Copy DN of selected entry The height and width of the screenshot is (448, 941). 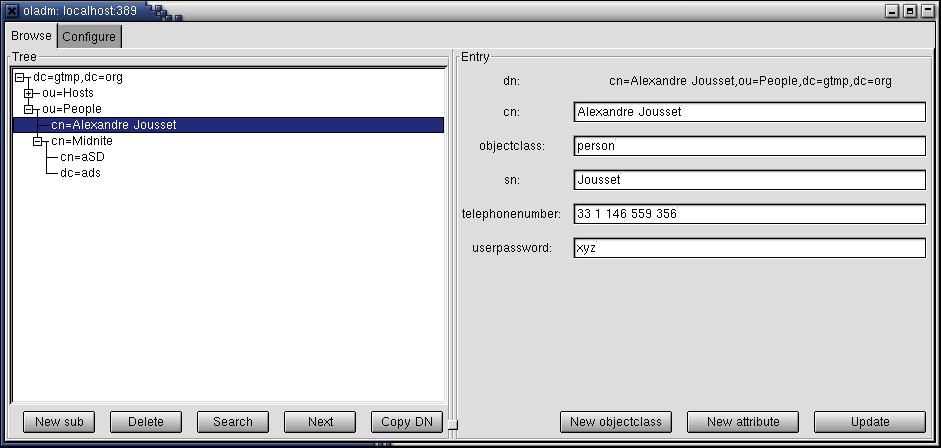click(x=406, y=422)
